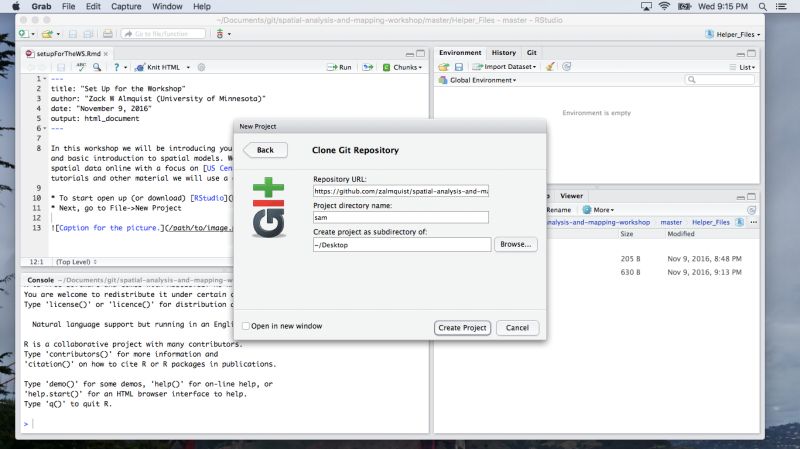The image size is (800, 449).
Task: Click the Modified column header
Action: pyautogui.click(x=681, y=234)
